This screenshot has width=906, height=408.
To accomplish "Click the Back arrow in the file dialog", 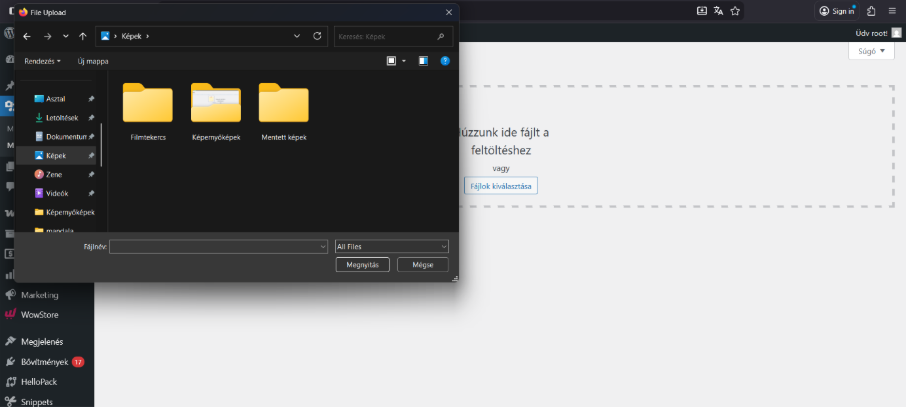I will (27, 36).
